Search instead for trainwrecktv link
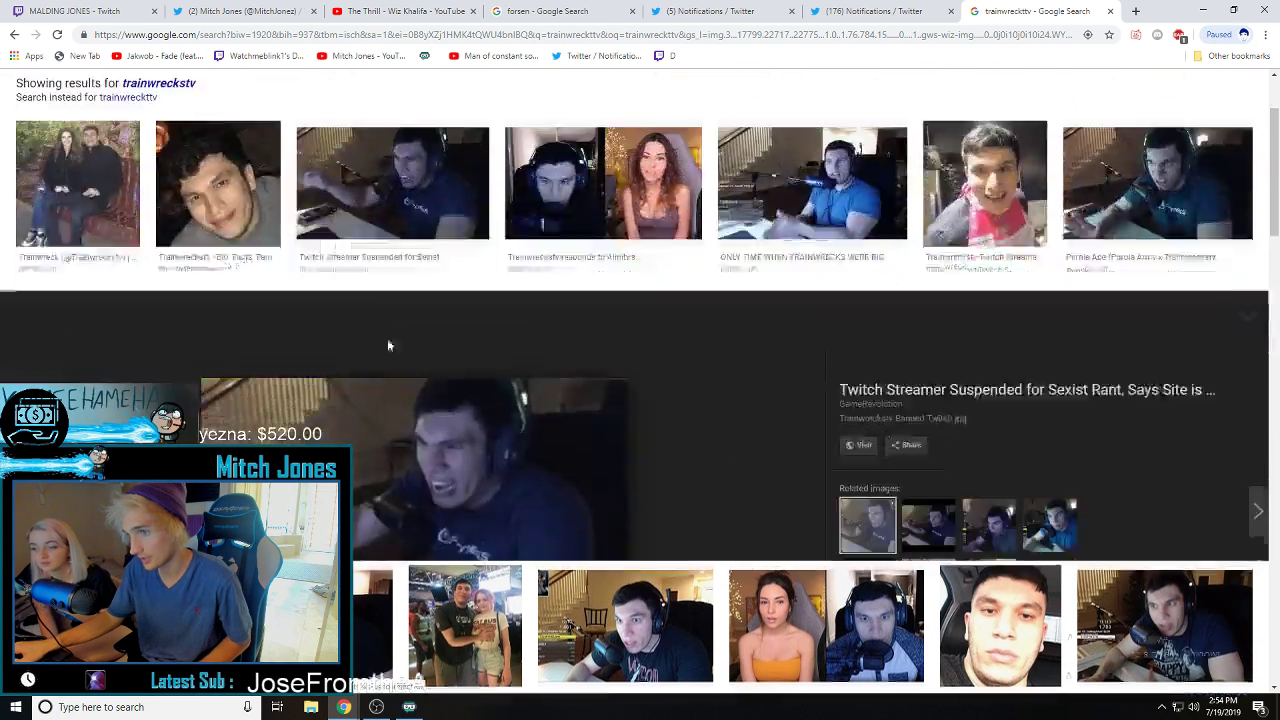Image resolution: width=1280 pixels, height=720 pixels. point(128,98)
